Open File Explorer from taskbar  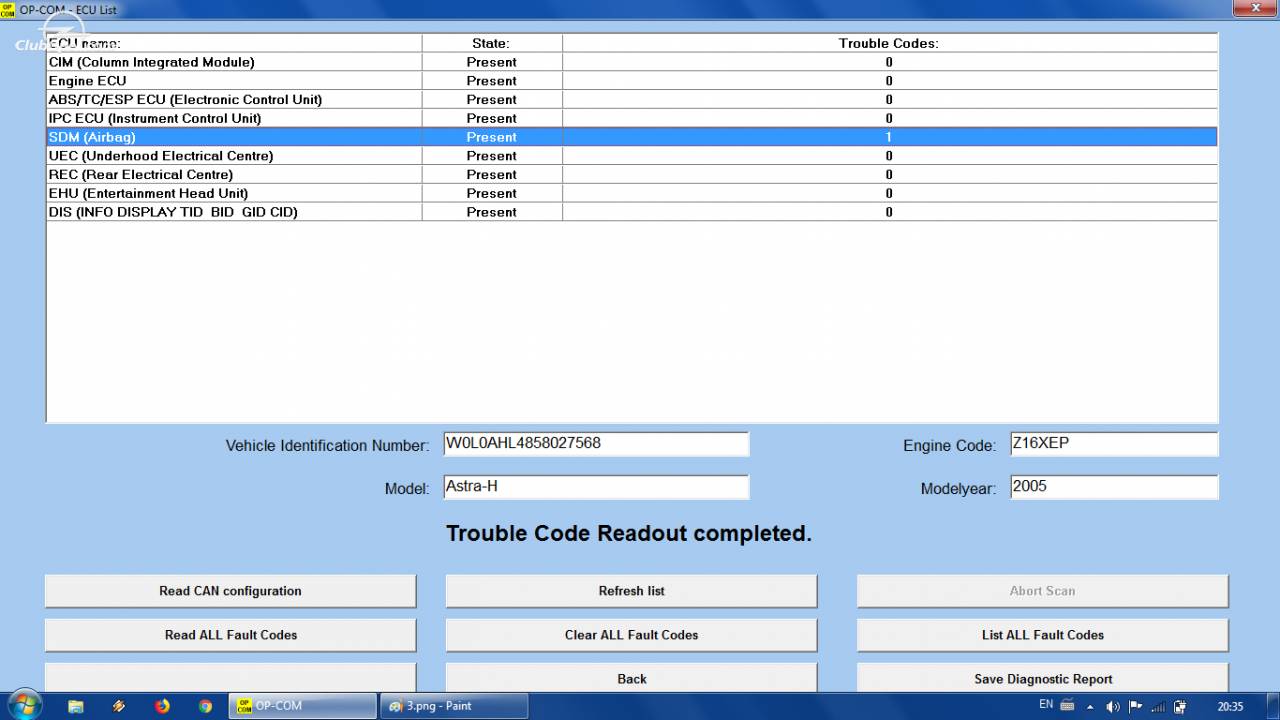[75, 706]
